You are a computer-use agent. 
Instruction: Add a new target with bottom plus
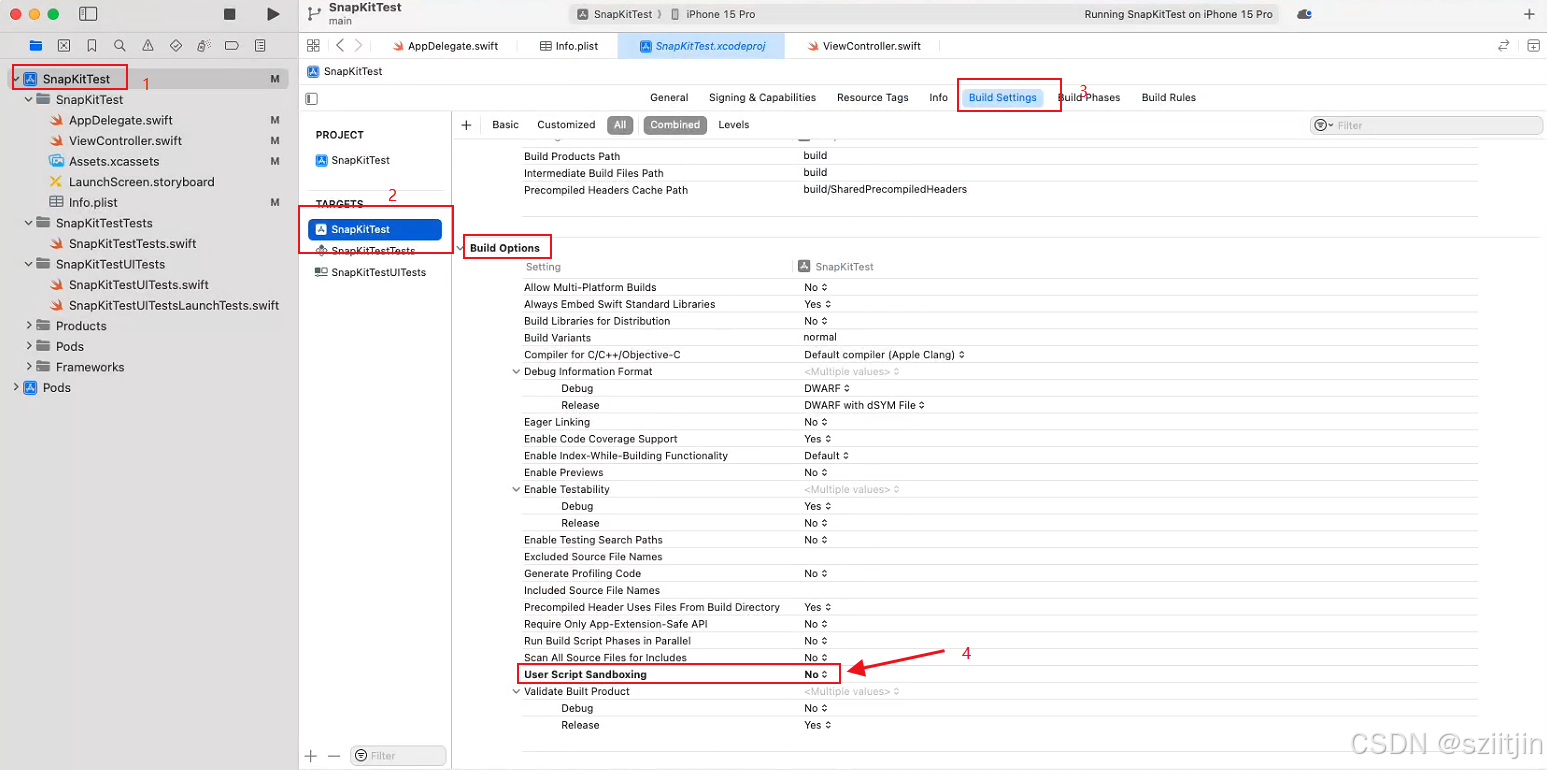pyautogui.click(x=311, y=756)
